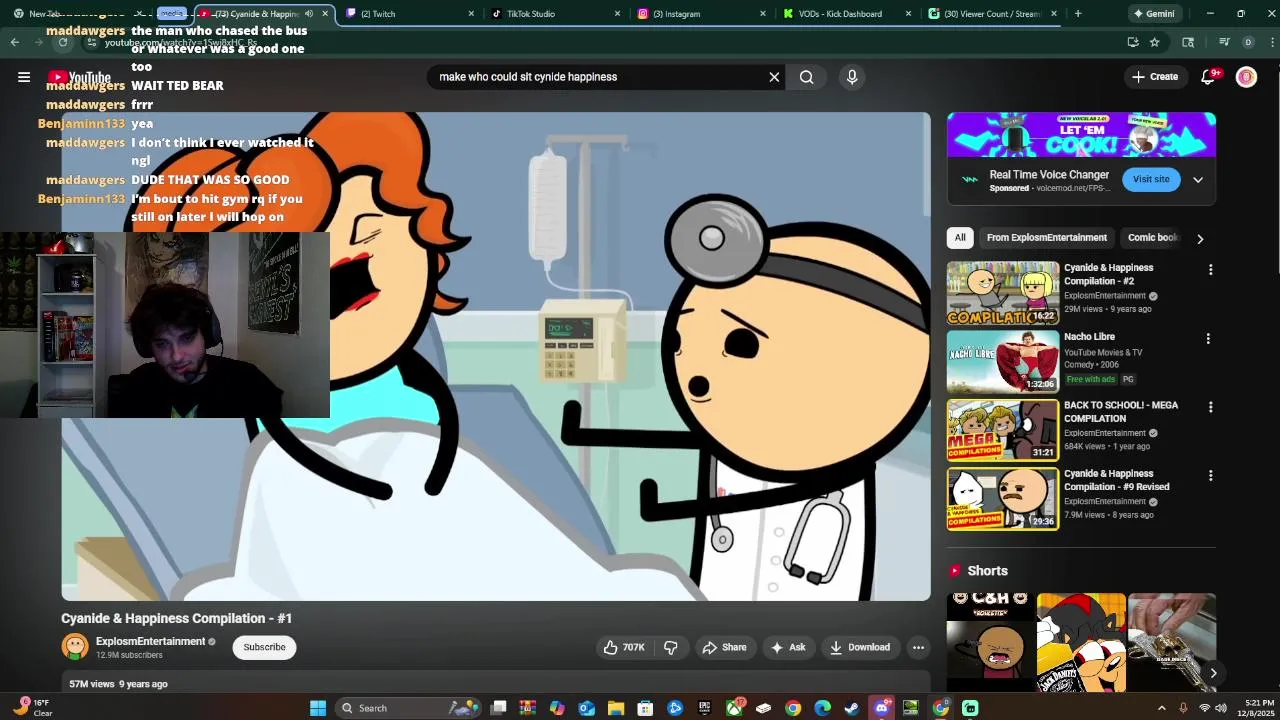This screenshot has height=720, width=1280.
Task: Open the C&H short thumbnail
Action: pyautogui.click(x=990, y=642)
